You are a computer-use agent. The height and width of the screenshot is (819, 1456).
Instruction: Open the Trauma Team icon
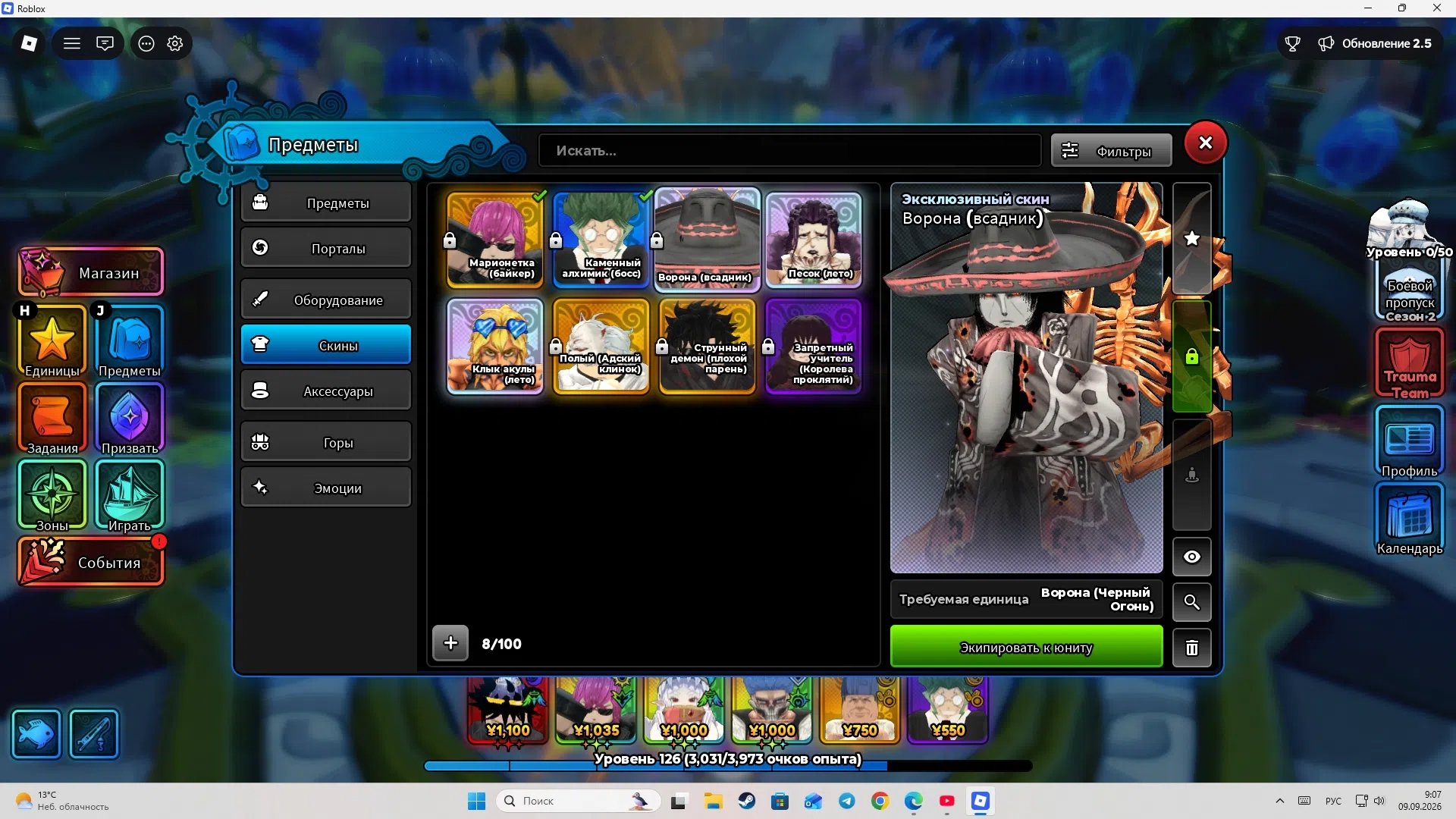tap(1410, 363)
